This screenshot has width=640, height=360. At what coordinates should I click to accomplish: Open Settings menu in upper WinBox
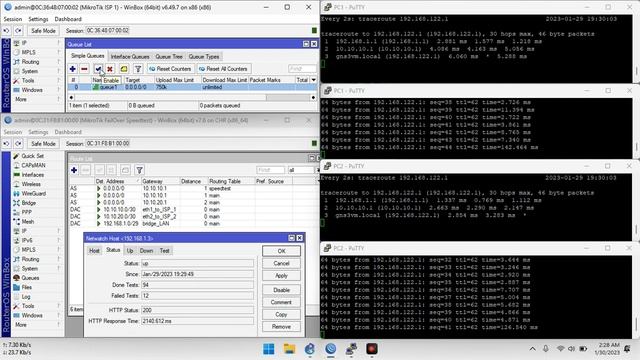click(x=38, y=19)
